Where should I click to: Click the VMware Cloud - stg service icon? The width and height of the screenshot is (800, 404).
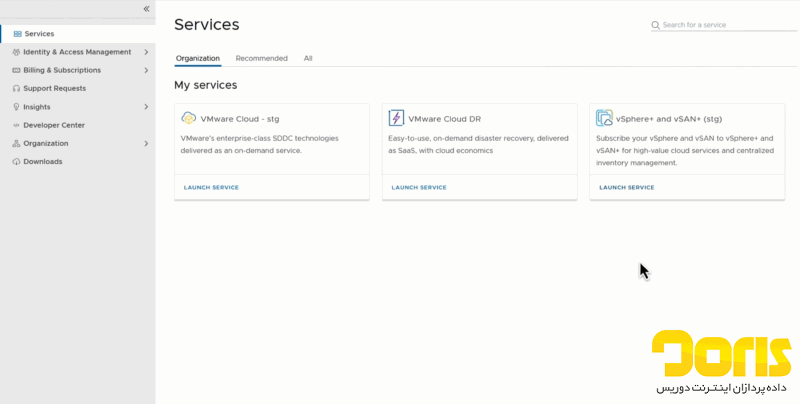click(x=189, y=118)
